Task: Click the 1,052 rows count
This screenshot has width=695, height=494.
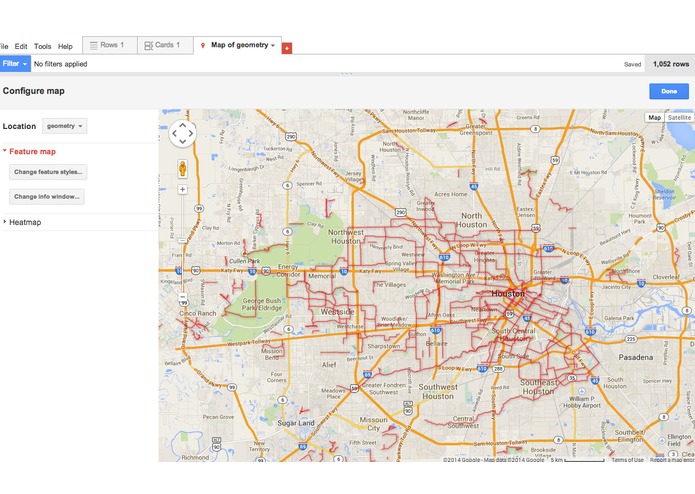Action: click(x=671, y=64)
